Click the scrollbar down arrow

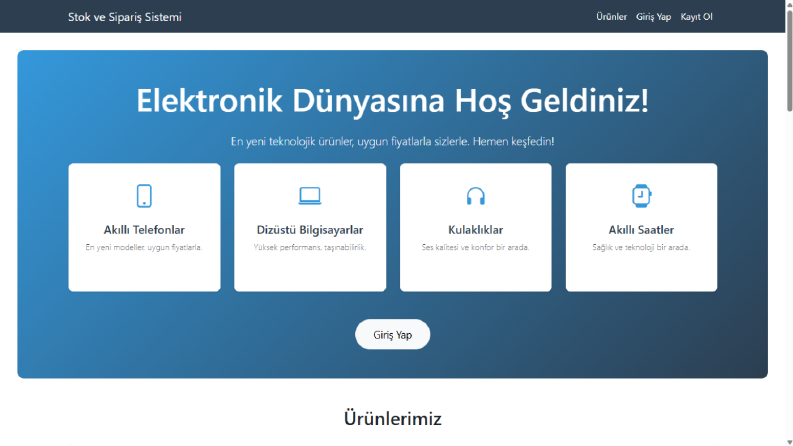tap(789, 442)
